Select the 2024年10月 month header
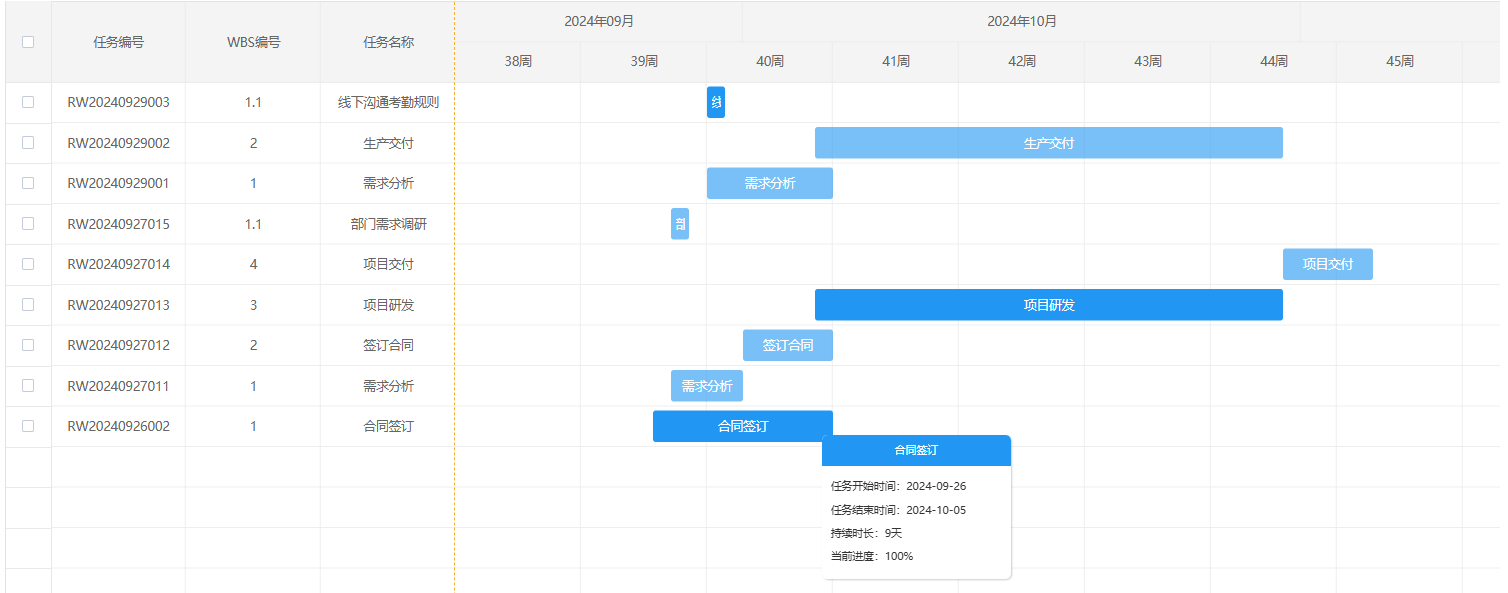Image resolution: width=1508 pixels, height=593 pixels. (1021, 21)
